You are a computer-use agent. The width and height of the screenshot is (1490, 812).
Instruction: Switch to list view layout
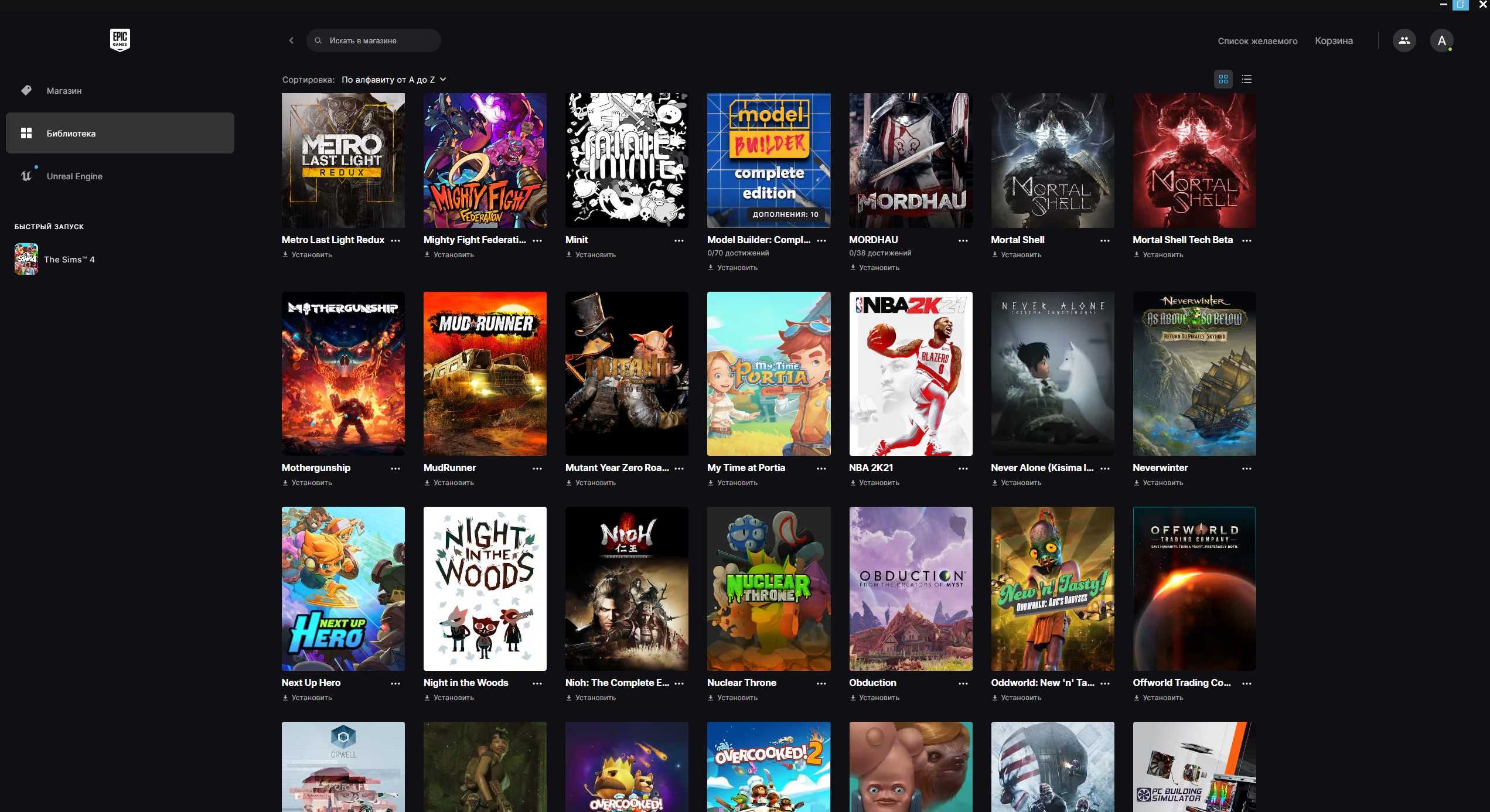pyautogui.click(x=1247, y=79)
